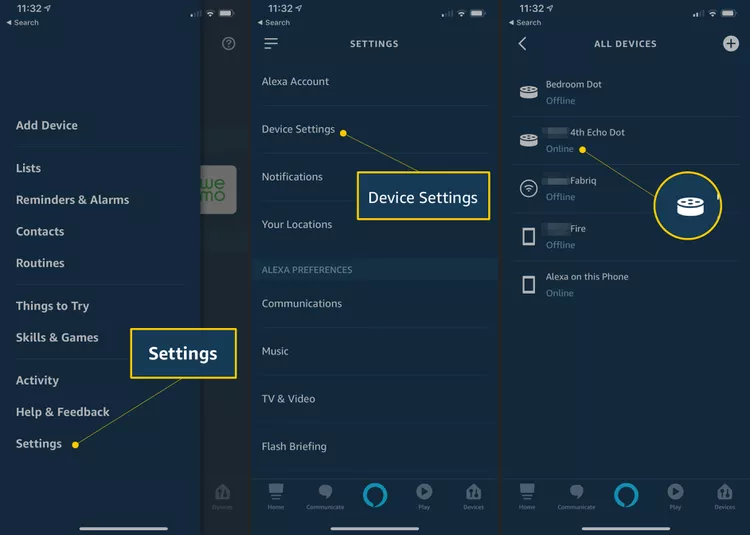Tap back to Search in Settings screen

point(274,22)
